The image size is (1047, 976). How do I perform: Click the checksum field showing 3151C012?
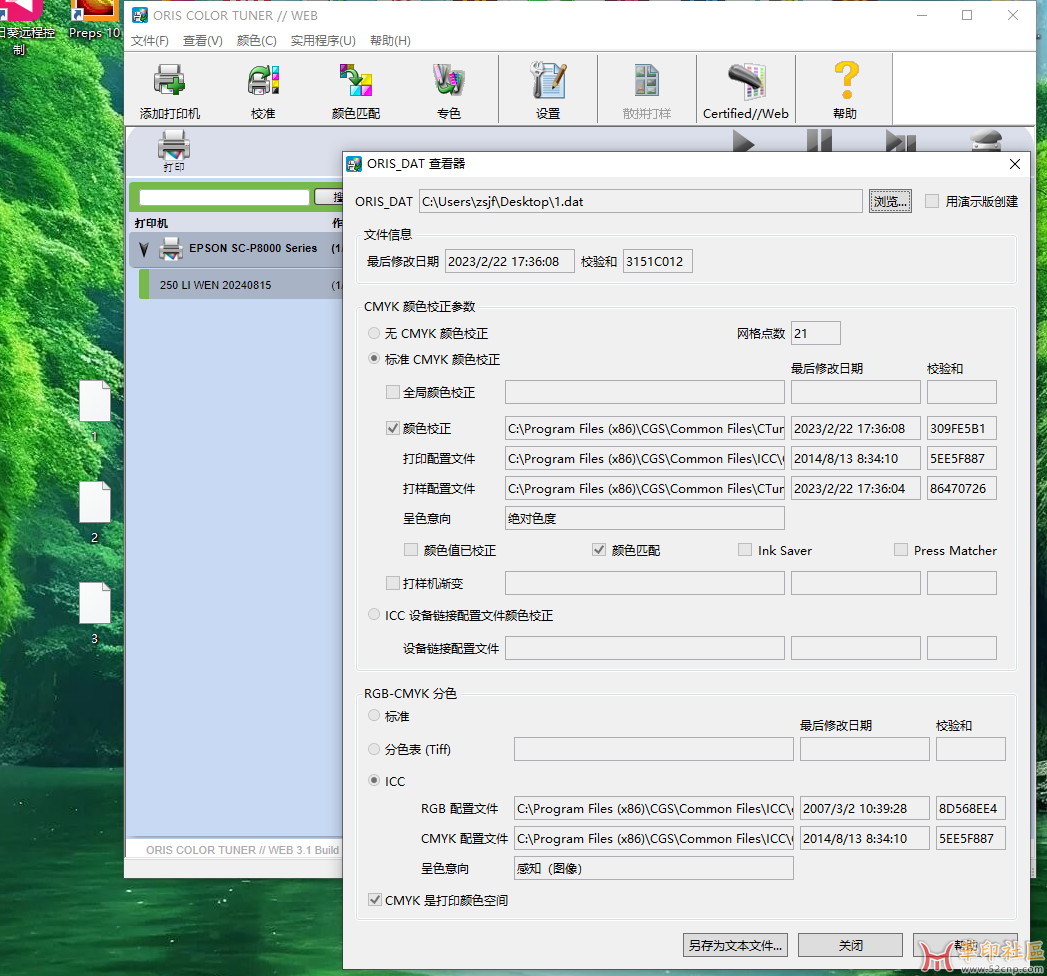[x=657, y=261]
